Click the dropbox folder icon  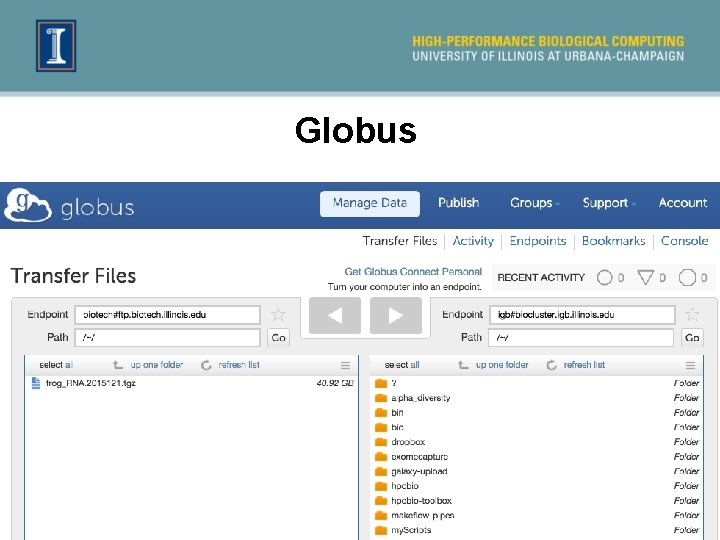point(381,442)
